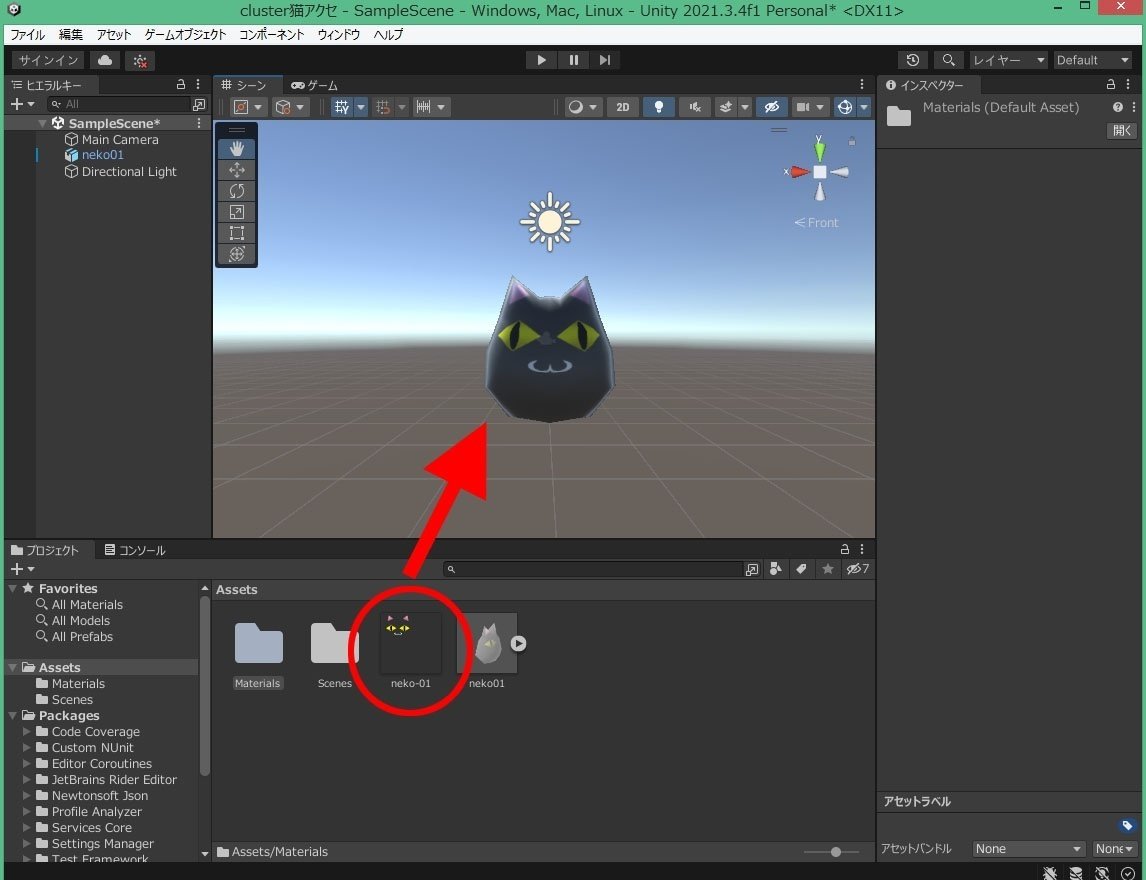Click the project search field
This screenshot has height=880, width=1146.
(x=593, y=569)
